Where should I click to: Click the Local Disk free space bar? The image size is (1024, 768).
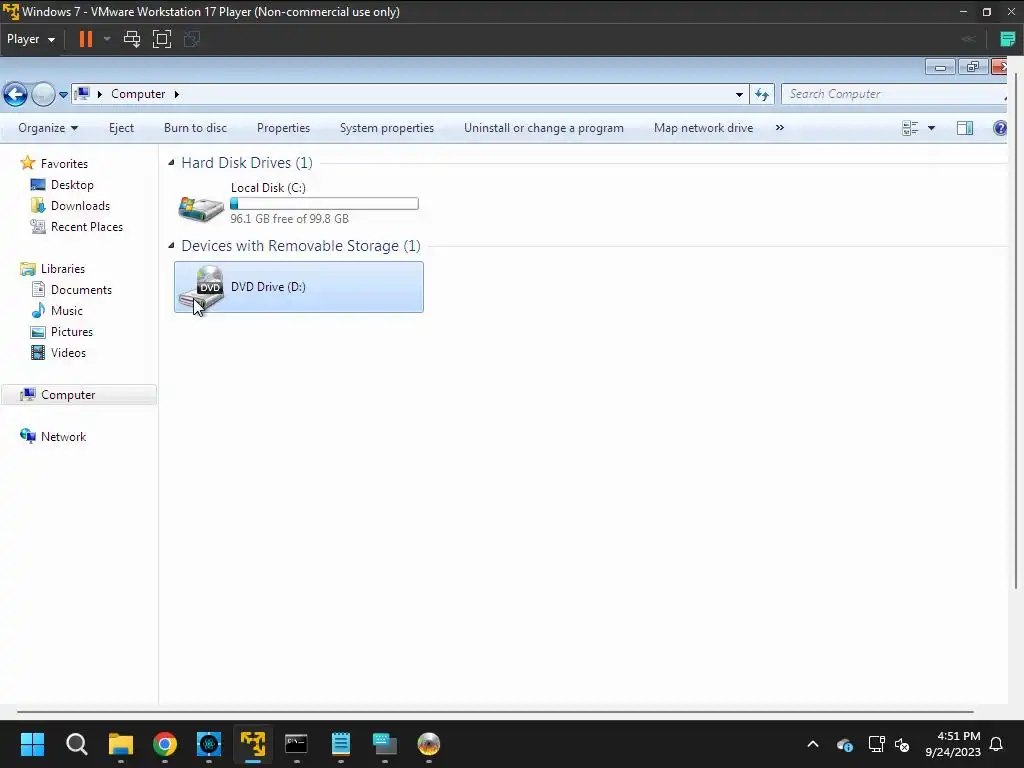point(324,204)
